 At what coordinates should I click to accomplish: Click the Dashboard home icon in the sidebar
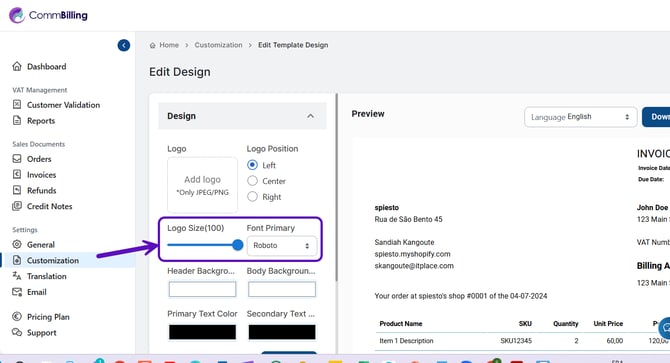click(17, 66)
